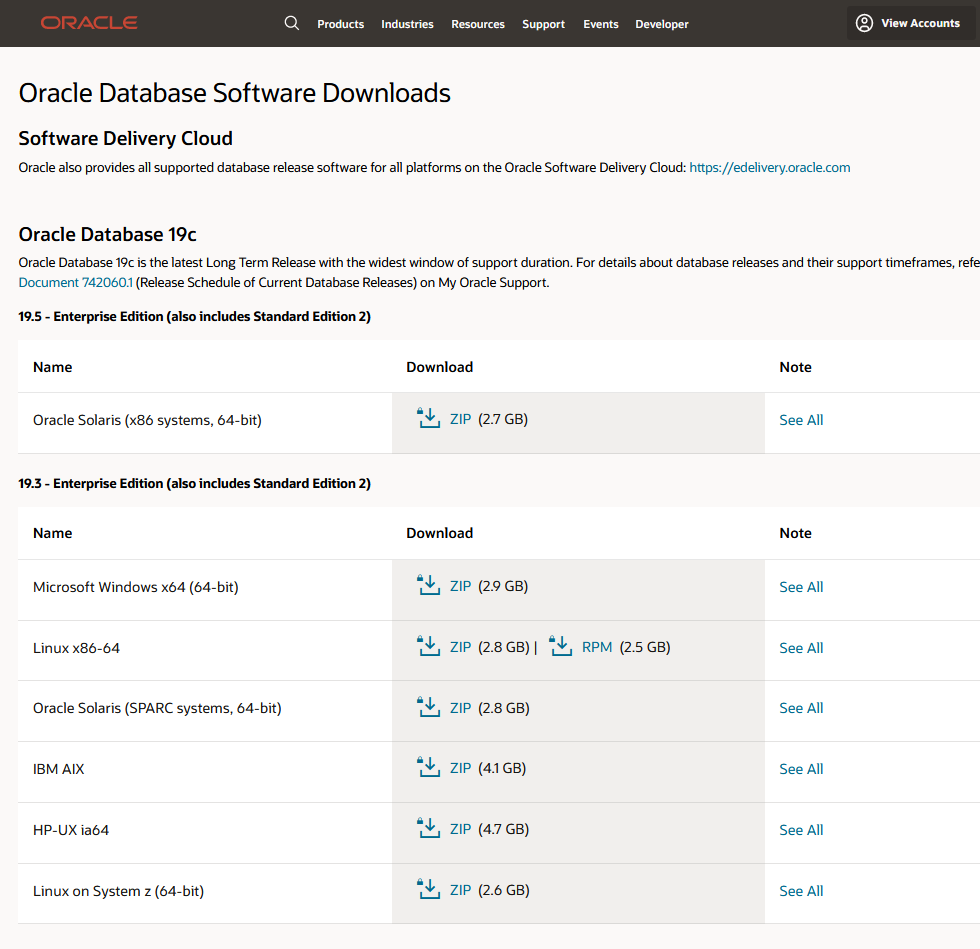Click download icon for IBM AIX ZIP
980x949 pixels.
tap(428, 768)
